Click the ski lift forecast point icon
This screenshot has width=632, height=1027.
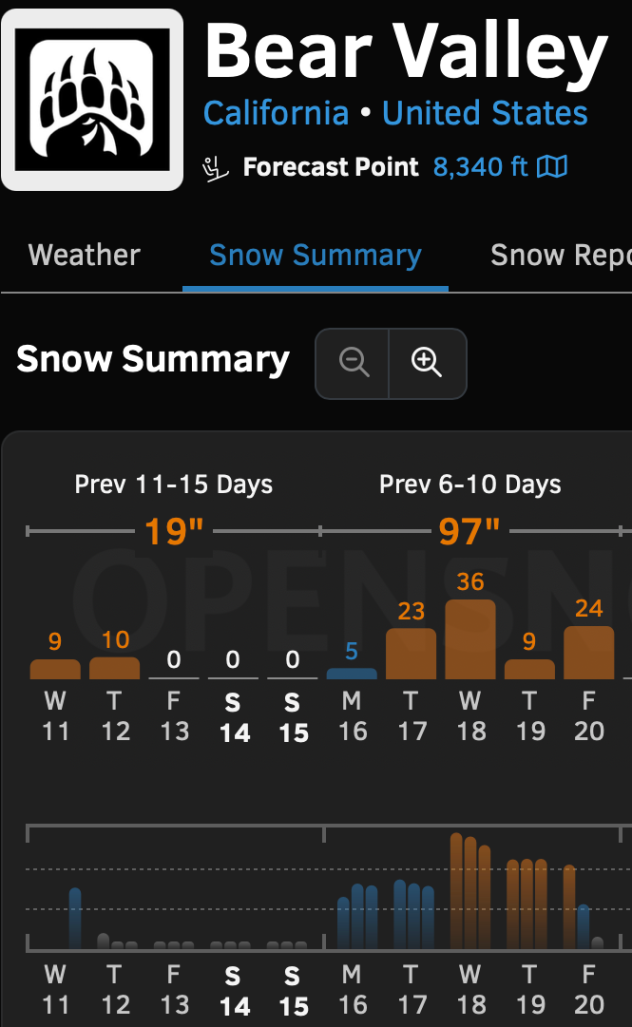coord(215,169)
